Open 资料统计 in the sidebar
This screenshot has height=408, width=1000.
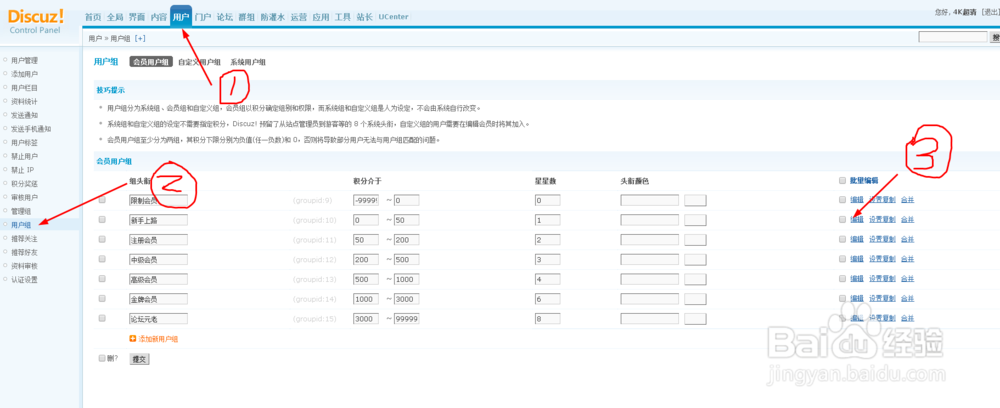click(25, 101)
